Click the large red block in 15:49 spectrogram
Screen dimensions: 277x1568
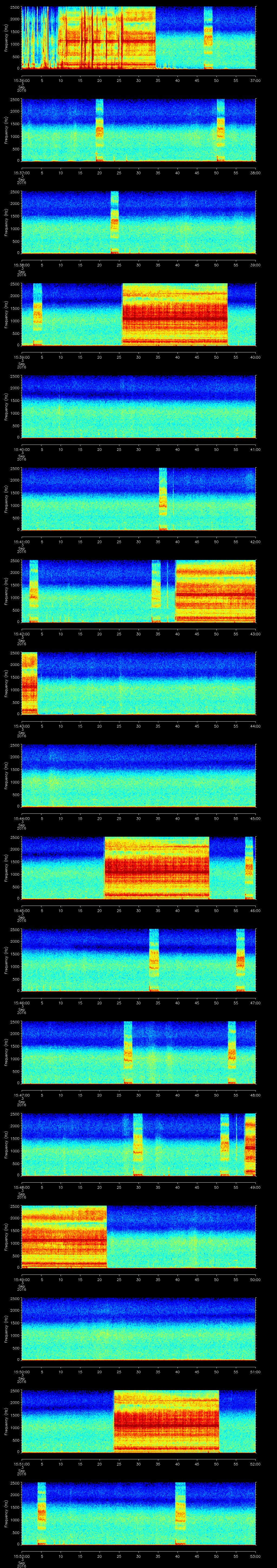[64, 1236]
